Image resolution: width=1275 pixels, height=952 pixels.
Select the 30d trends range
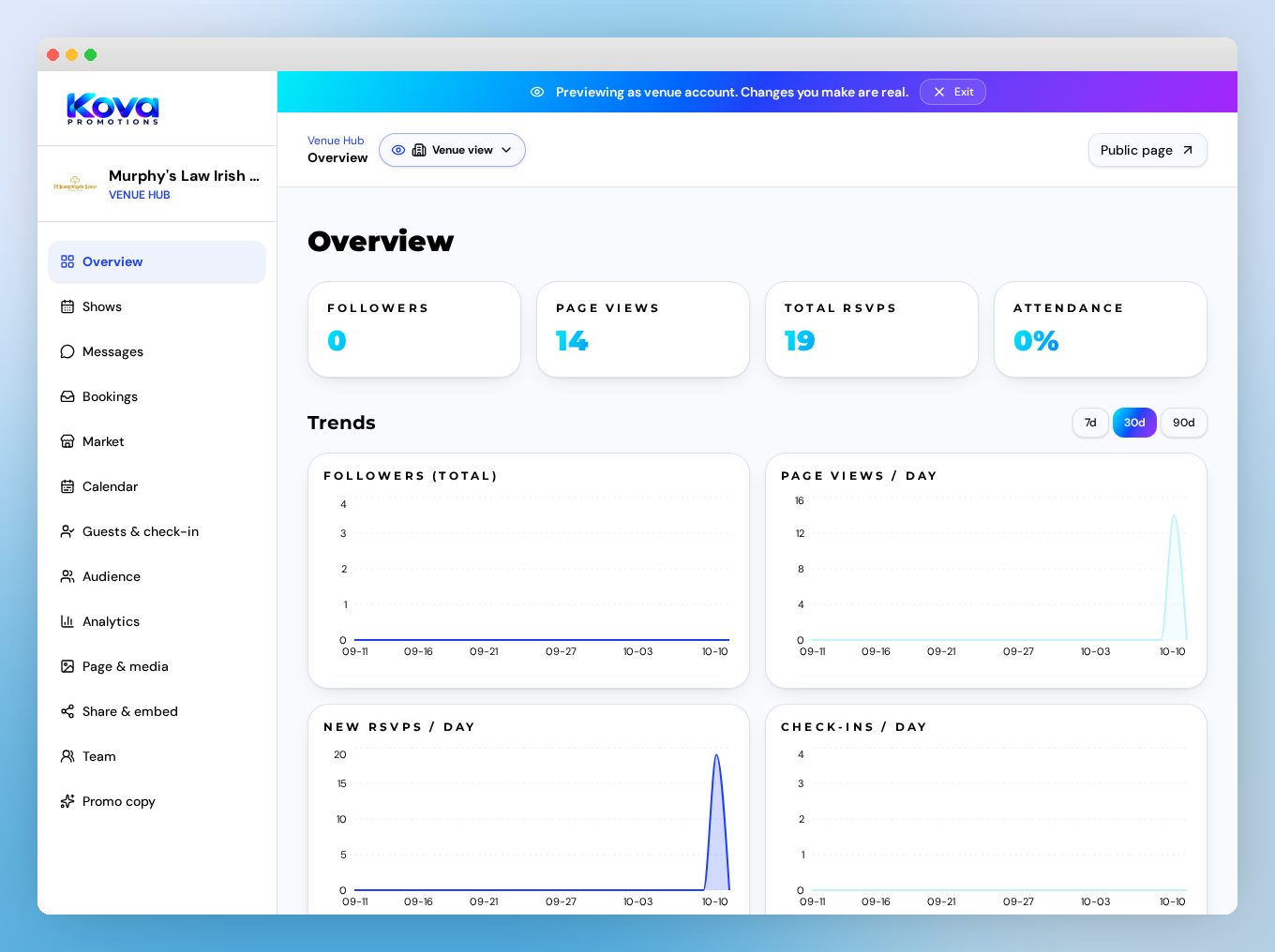[1134, 423]
